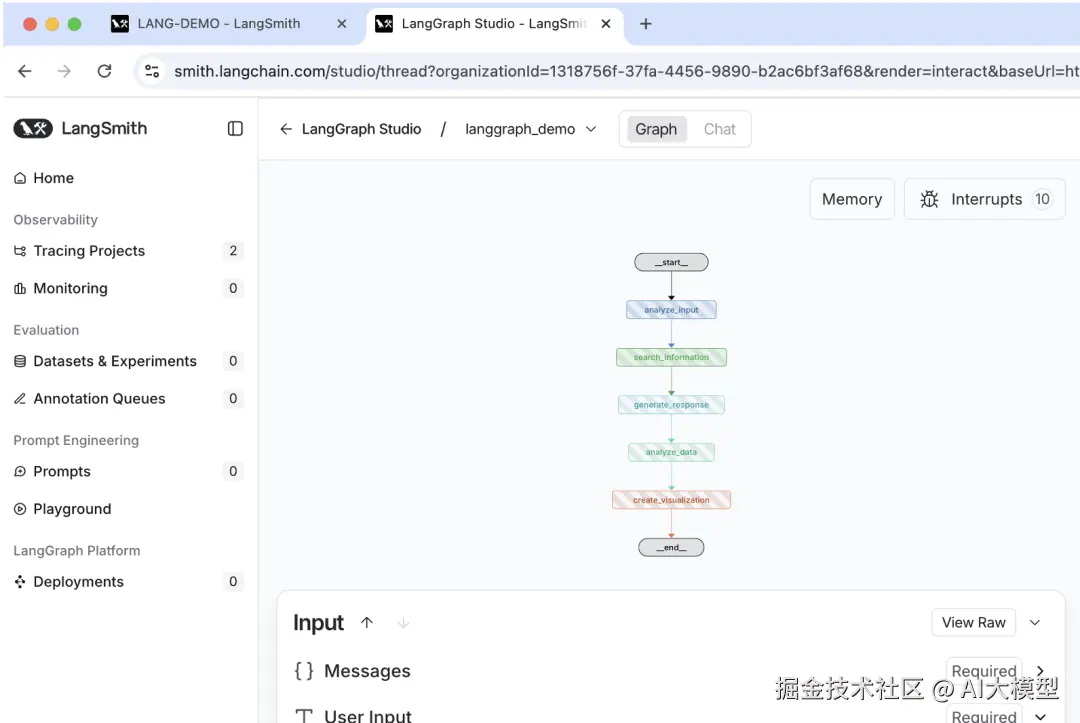Switch to the Chat view tab

click(x=719, y=129)
